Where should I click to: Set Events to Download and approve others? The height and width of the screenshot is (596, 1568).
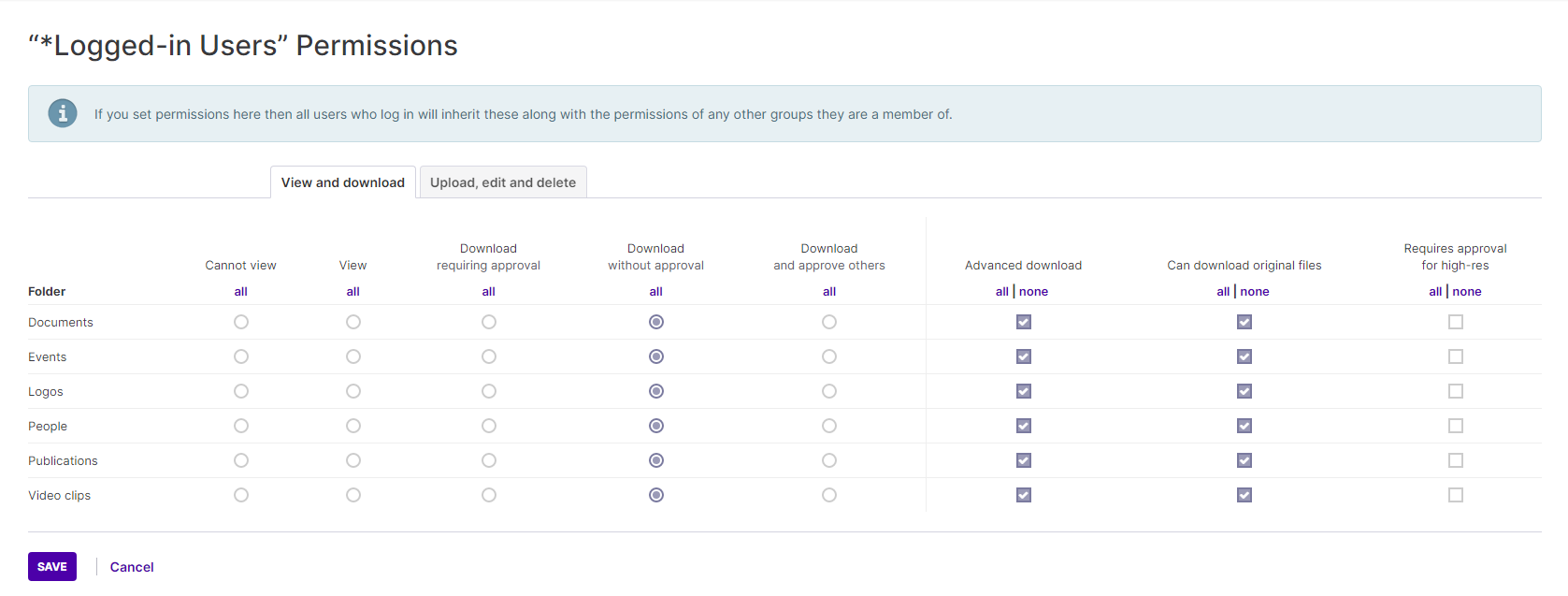[829, 356]
